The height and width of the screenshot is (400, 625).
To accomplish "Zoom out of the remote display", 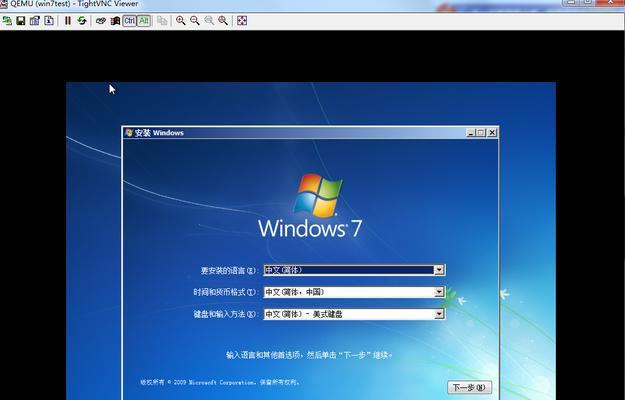I will pos(195,21).
